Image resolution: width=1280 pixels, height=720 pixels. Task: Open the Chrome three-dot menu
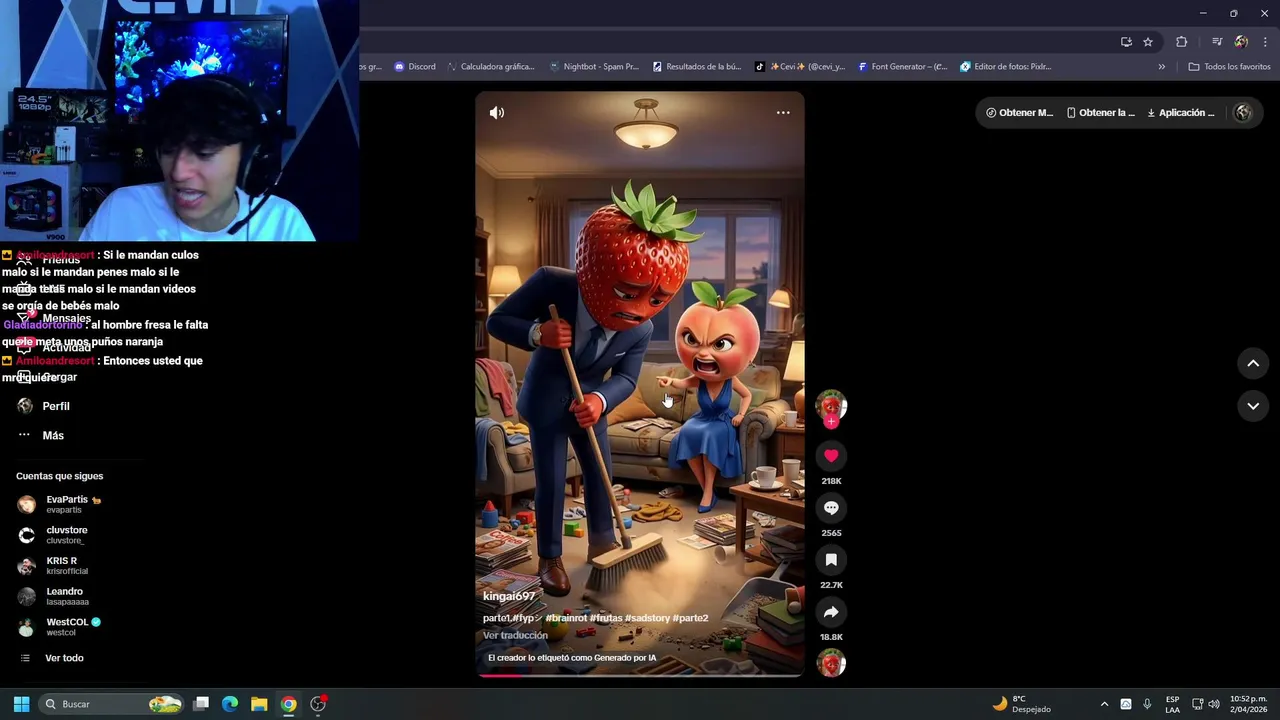(1265, 42)
